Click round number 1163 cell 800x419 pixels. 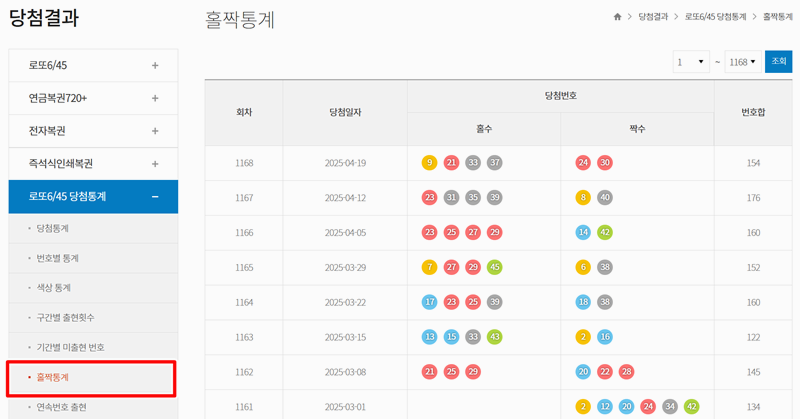244,337
